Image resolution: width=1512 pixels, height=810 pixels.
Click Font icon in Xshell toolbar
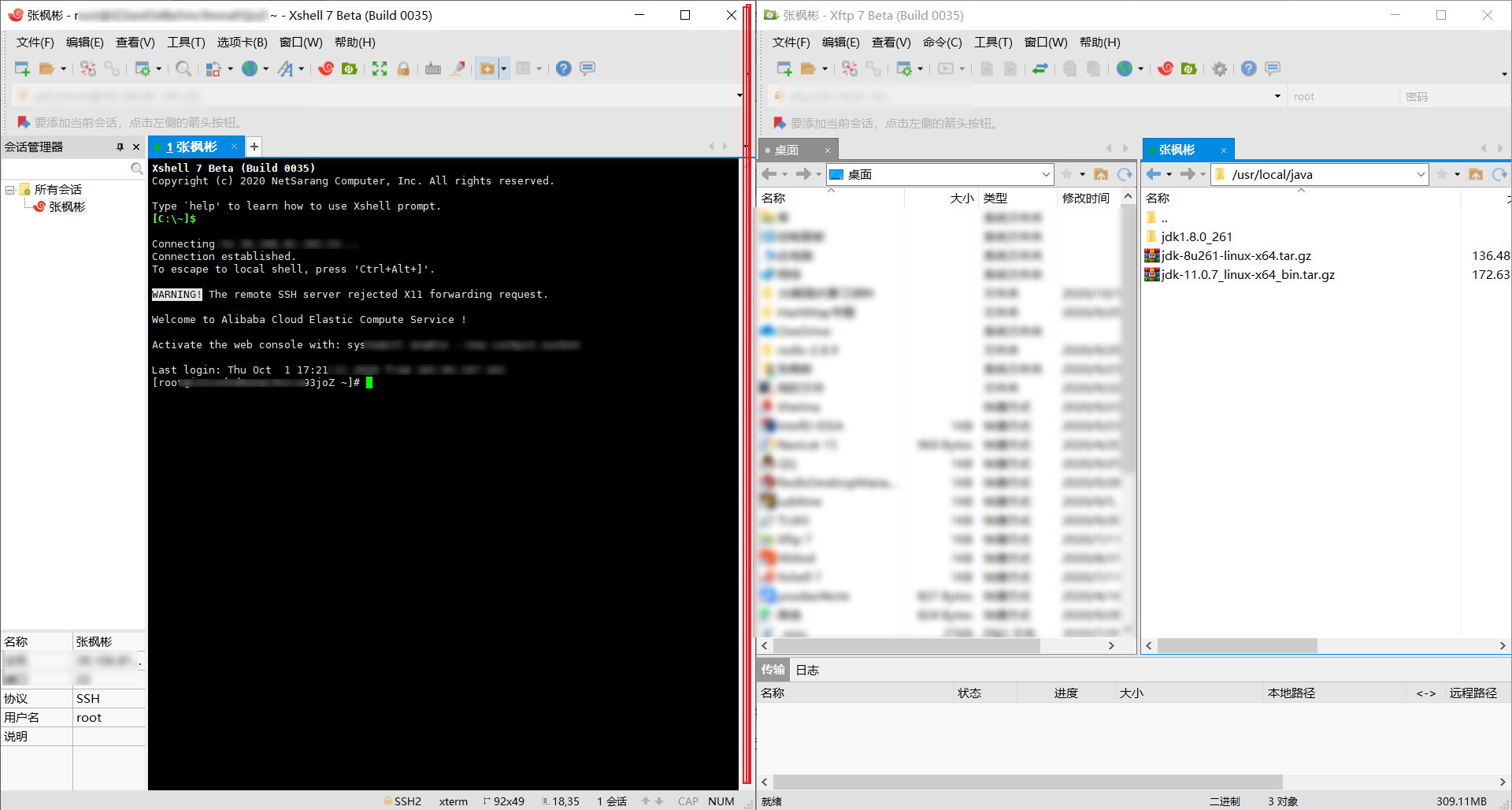[x=285, y=69]
